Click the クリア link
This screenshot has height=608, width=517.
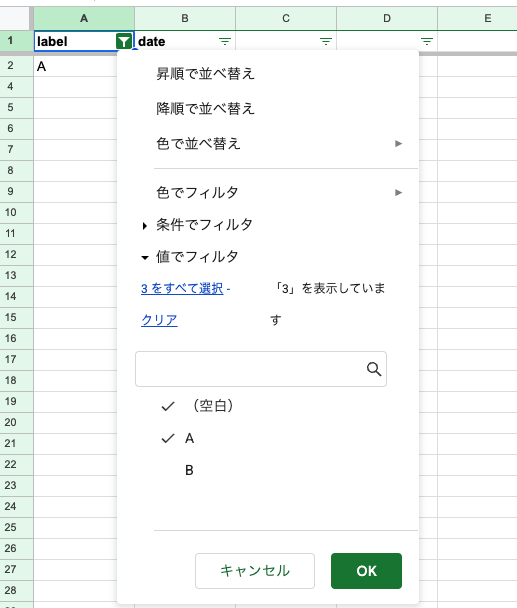coord(159,320)
